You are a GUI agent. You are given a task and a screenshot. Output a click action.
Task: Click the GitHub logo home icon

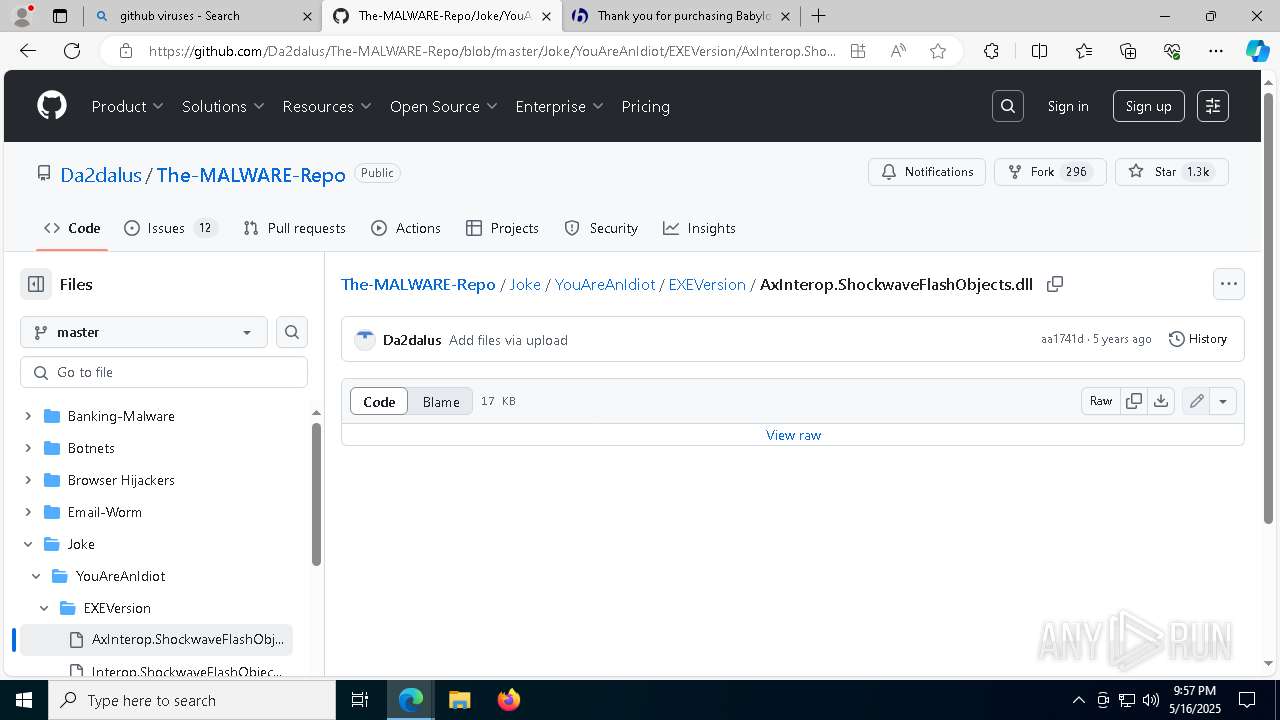[x=52, y=106]
